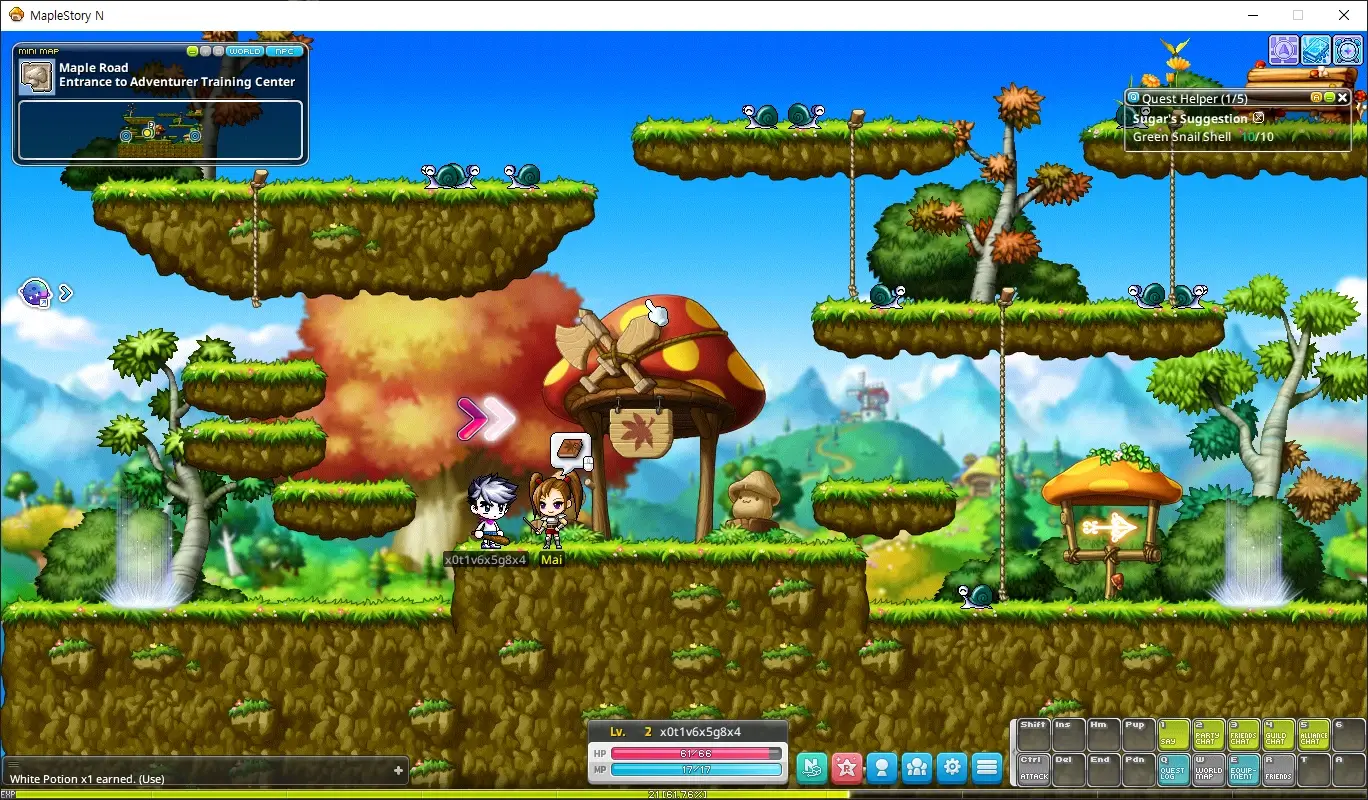Click the character level and name plate

[x=687, y=732]
